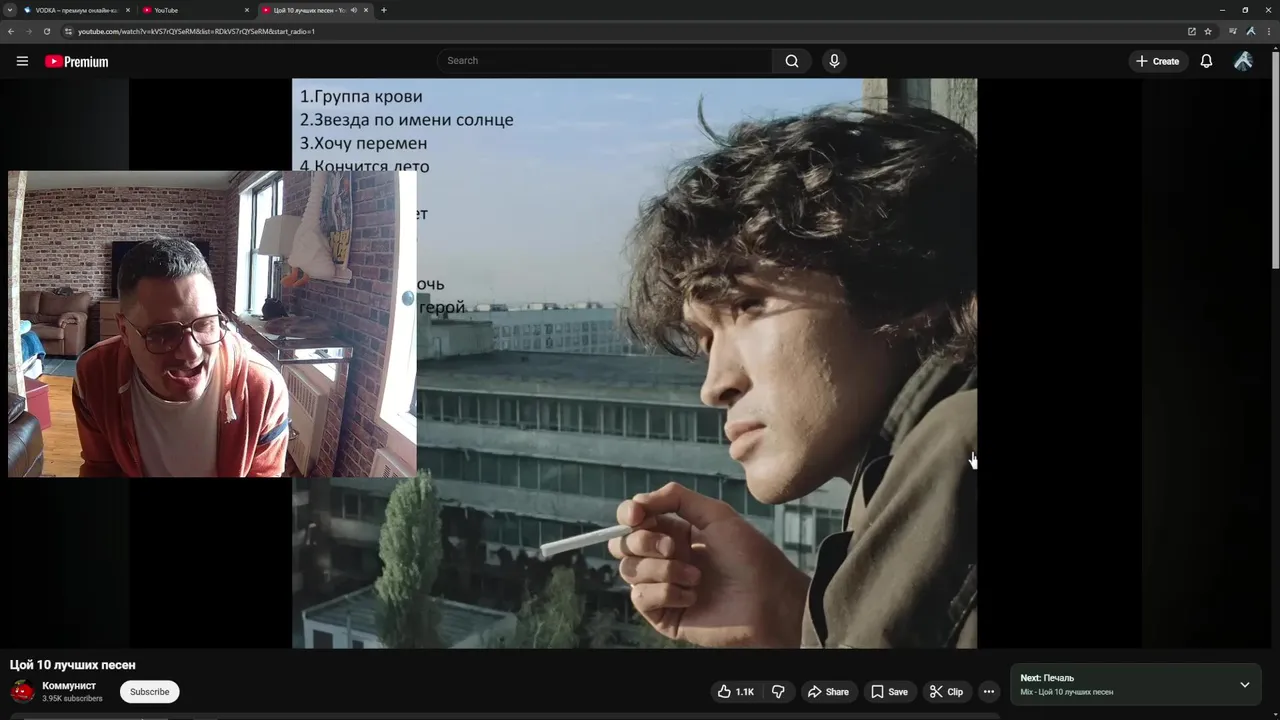Dislike the video with thumbs down
Image resolution: width=1280 pixels, height=720 pixels.
[778, 692]
